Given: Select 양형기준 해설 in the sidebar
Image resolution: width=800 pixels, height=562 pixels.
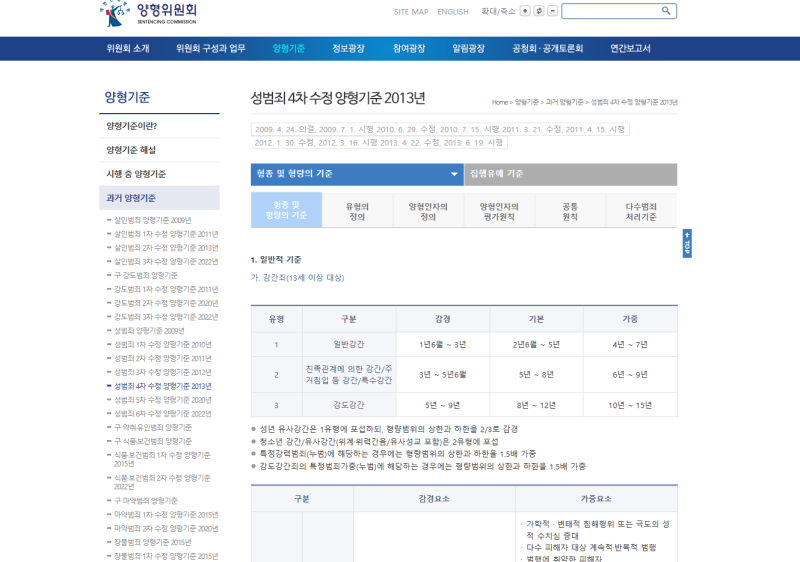Looking at the screenshot, I should coord(159,150).
